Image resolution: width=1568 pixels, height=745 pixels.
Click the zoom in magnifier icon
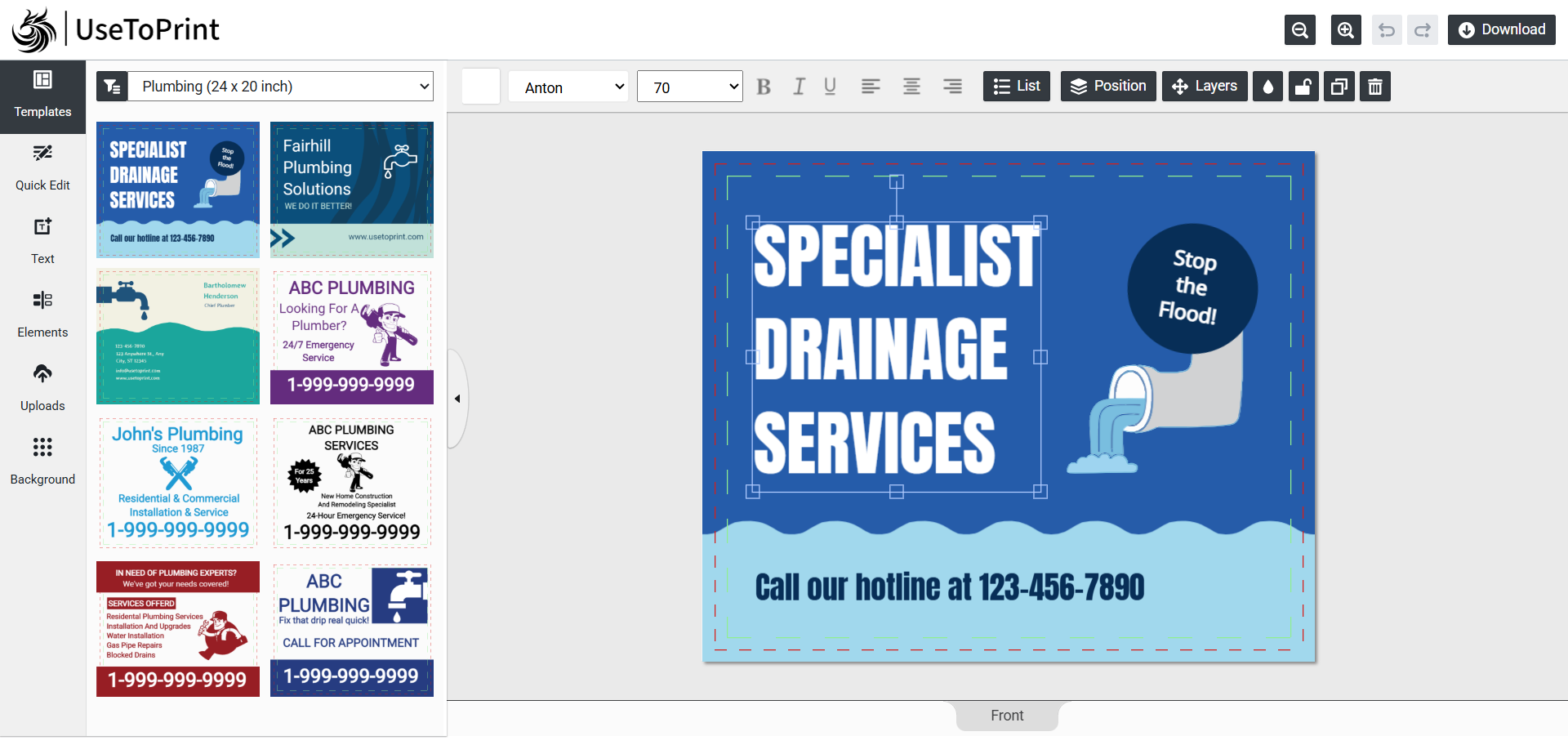coord(1346,30)
